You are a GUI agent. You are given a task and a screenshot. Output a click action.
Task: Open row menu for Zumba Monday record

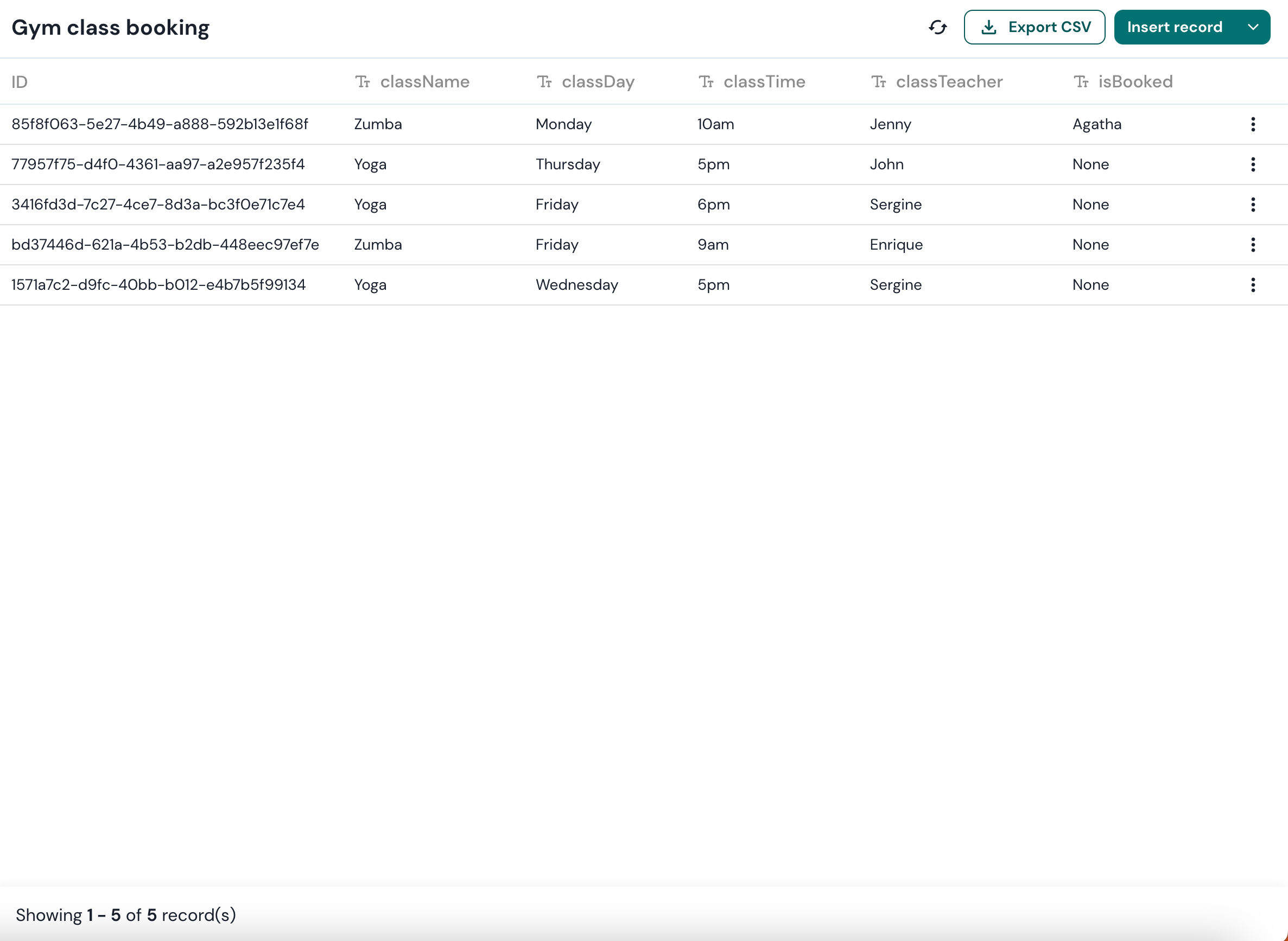pos(1253,124)
